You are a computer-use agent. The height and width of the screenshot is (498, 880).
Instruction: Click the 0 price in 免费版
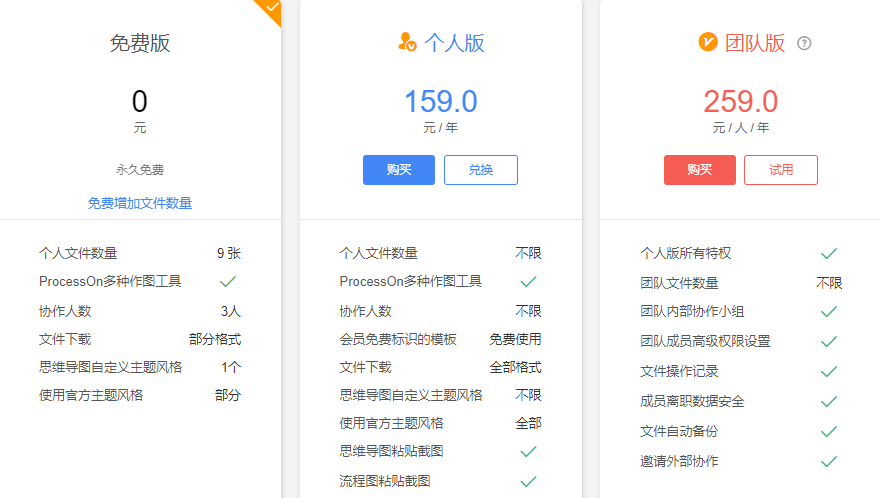pos(140,102)
